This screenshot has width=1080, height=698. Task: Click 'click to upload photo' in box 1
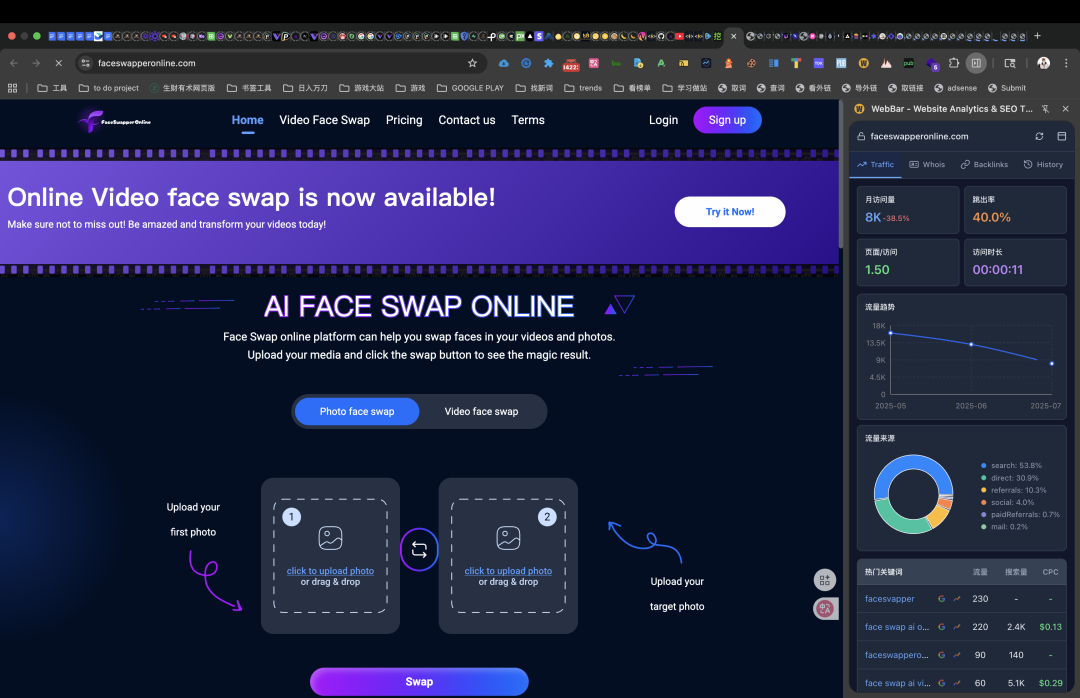click(331, 571)
